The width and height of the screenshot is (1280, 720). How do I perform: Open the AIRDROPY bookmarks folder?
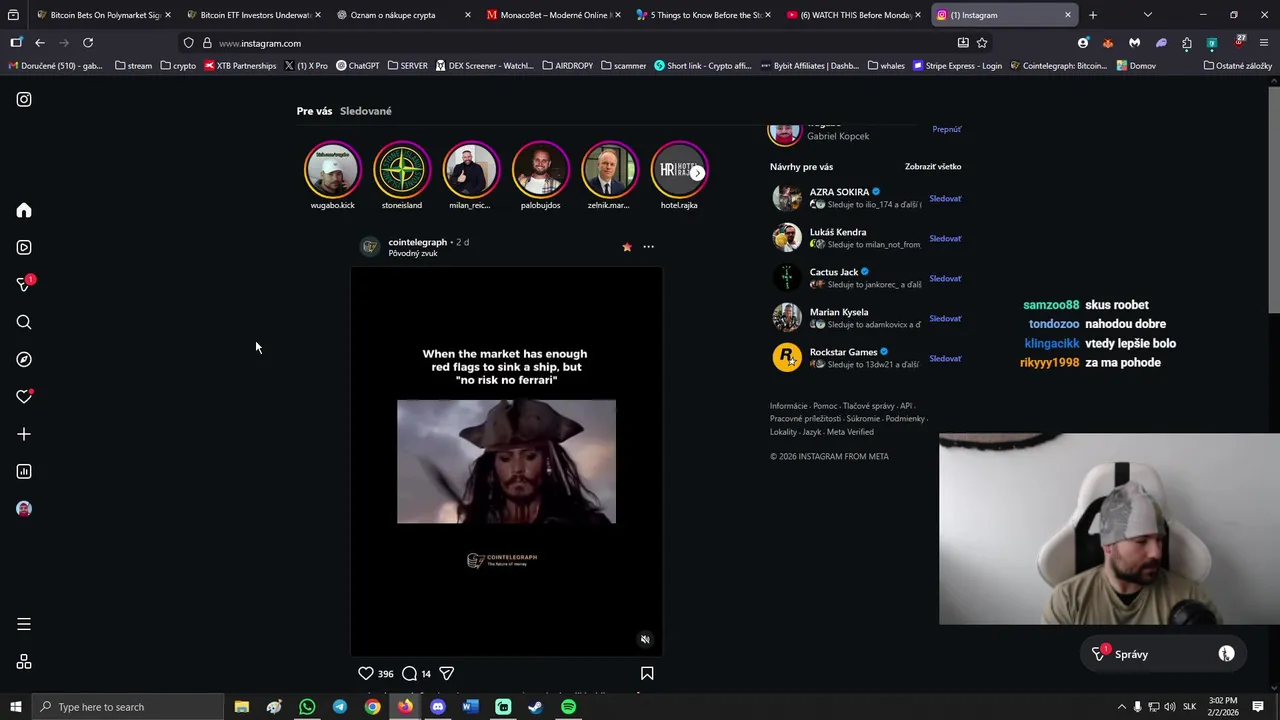pos(567,66)
